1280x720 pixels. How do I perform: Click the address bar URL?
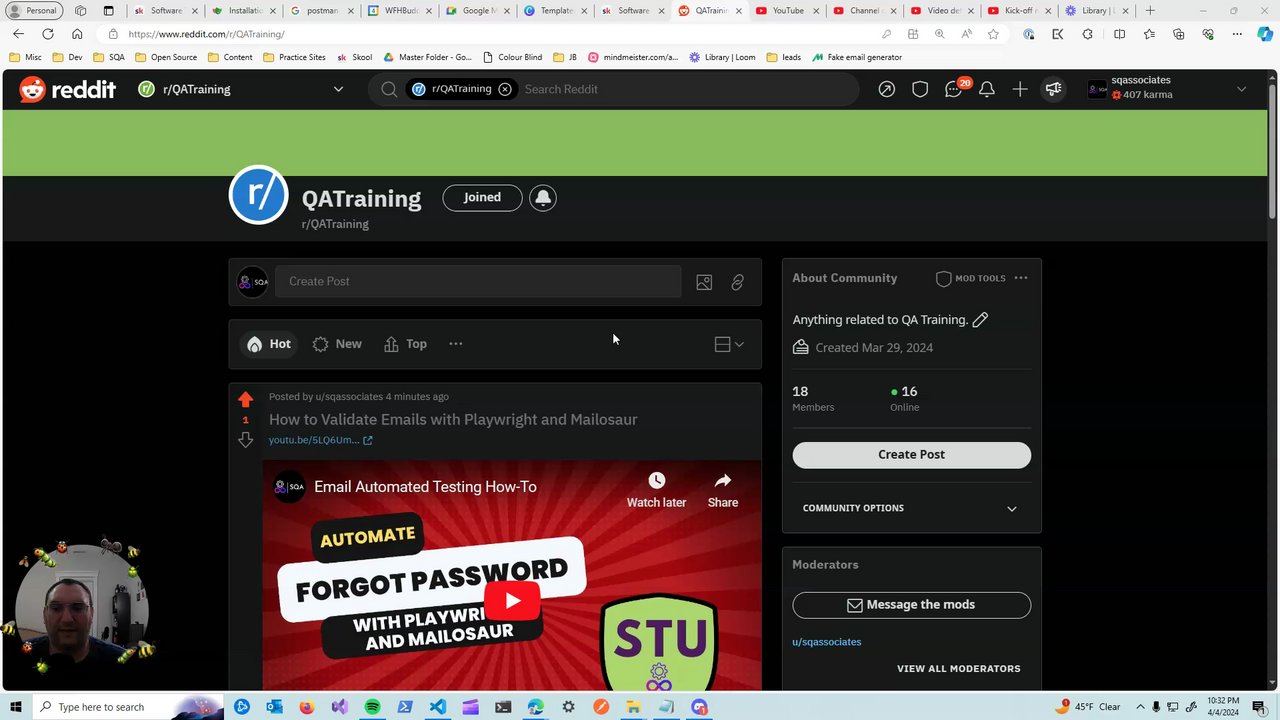[x=206, y=34]
